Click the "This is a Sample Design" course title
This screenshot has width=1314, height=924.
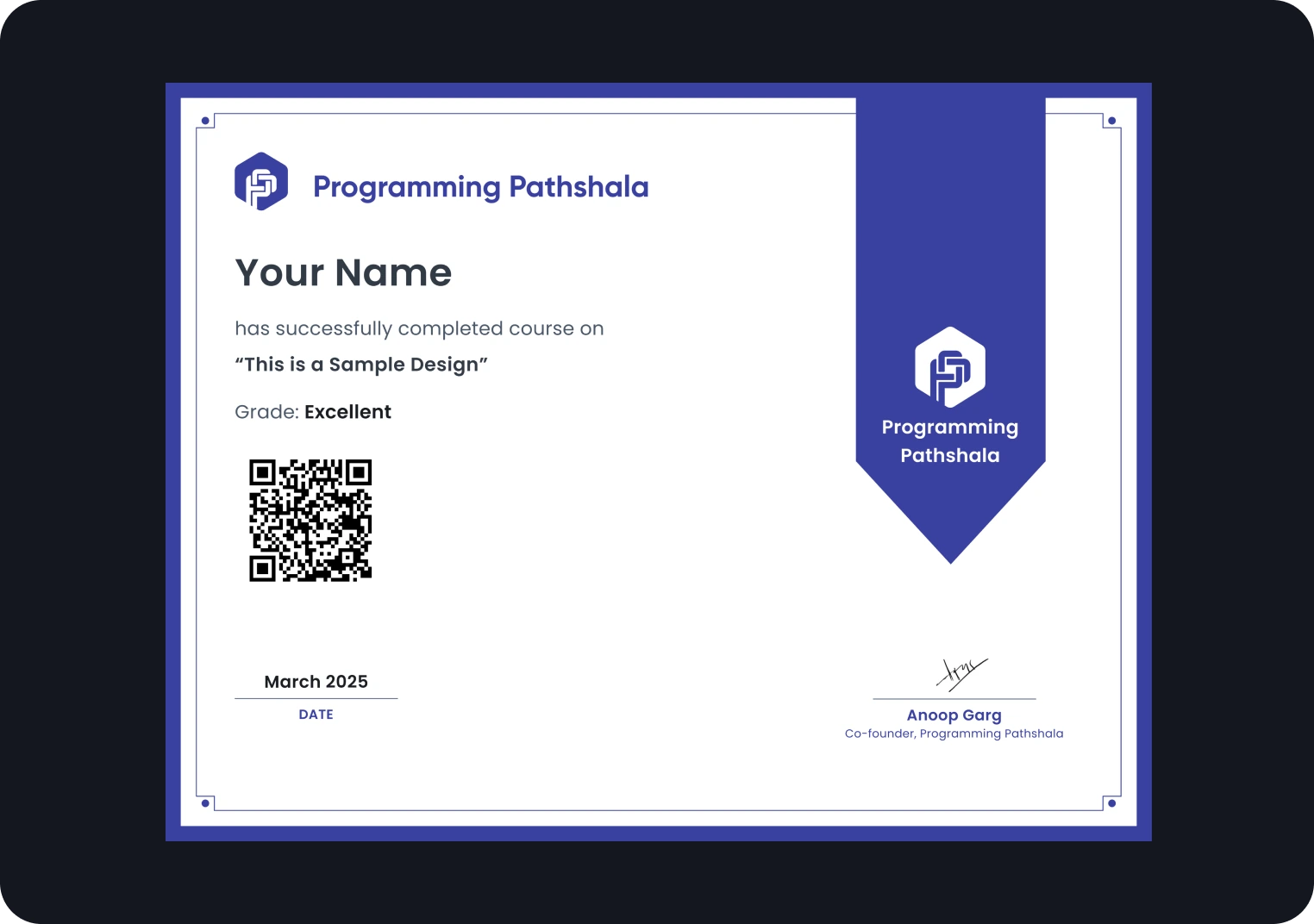[361, 365]
